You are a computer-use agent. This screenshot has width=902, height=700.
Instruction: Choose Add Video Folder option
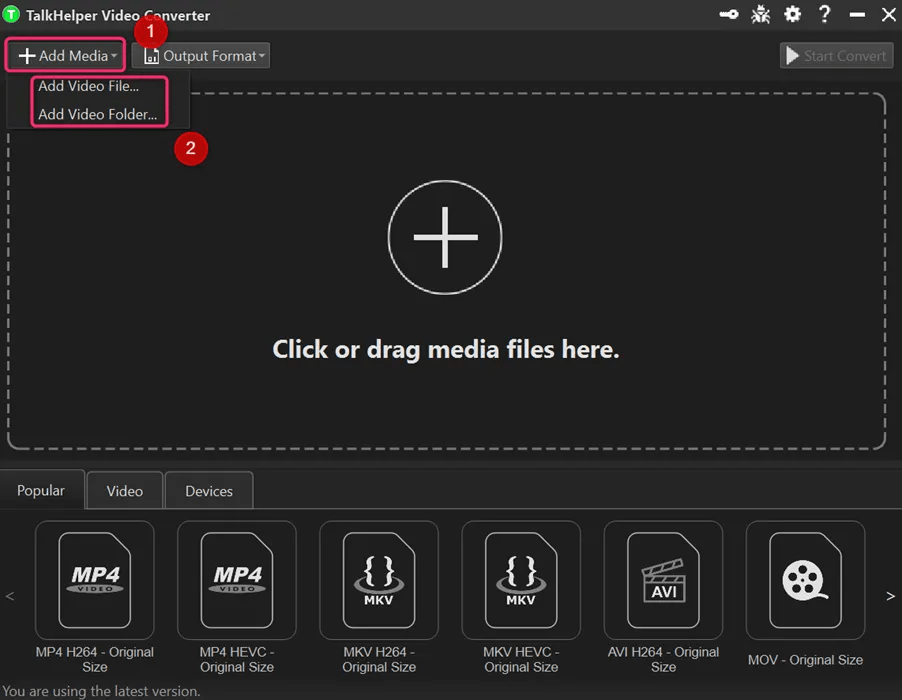[98, 114]
